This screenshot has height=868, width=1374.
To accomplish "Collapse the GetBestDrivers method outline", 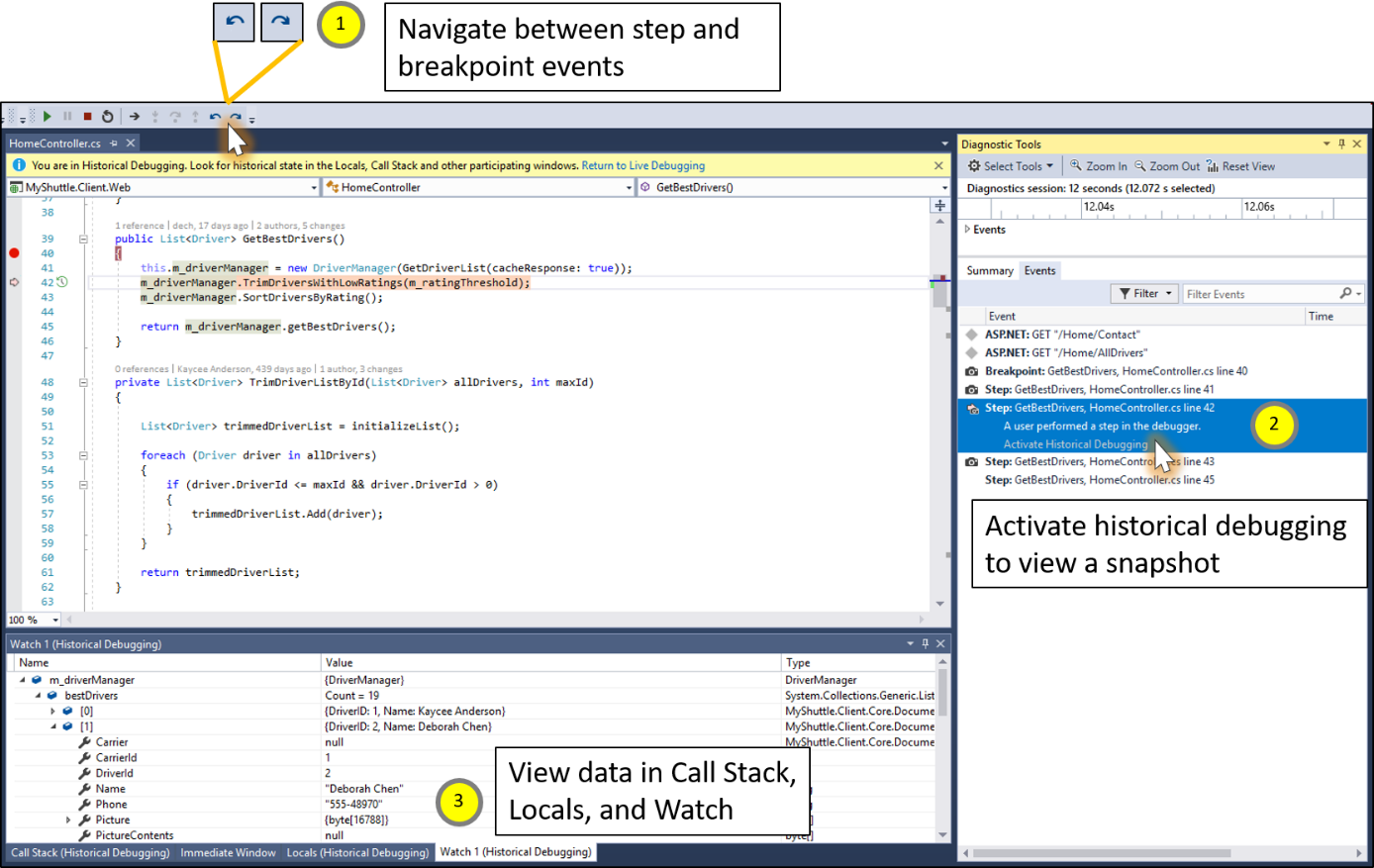I will 83,239.
